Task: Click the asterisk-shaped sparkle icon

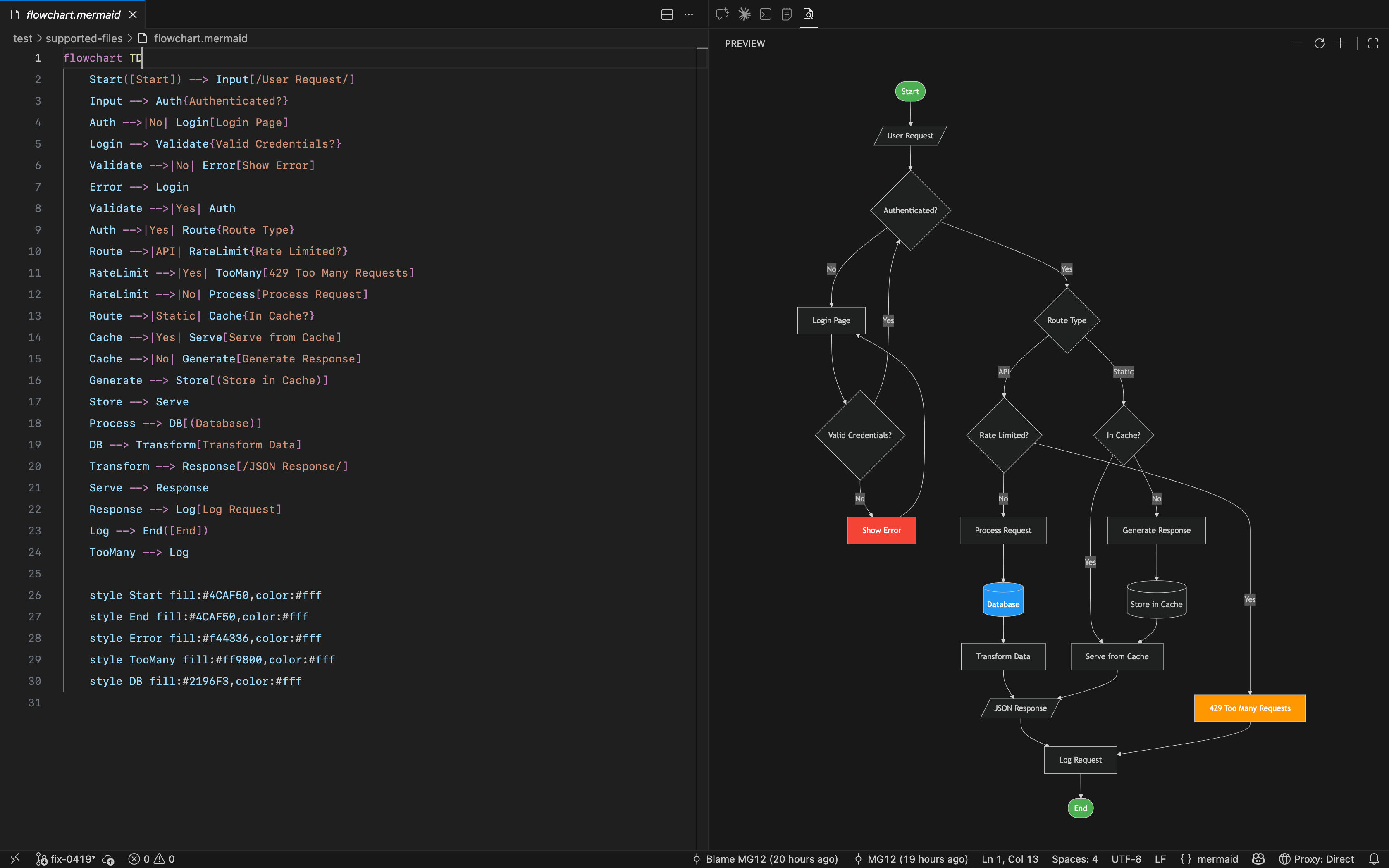Action: coord(744,14)
